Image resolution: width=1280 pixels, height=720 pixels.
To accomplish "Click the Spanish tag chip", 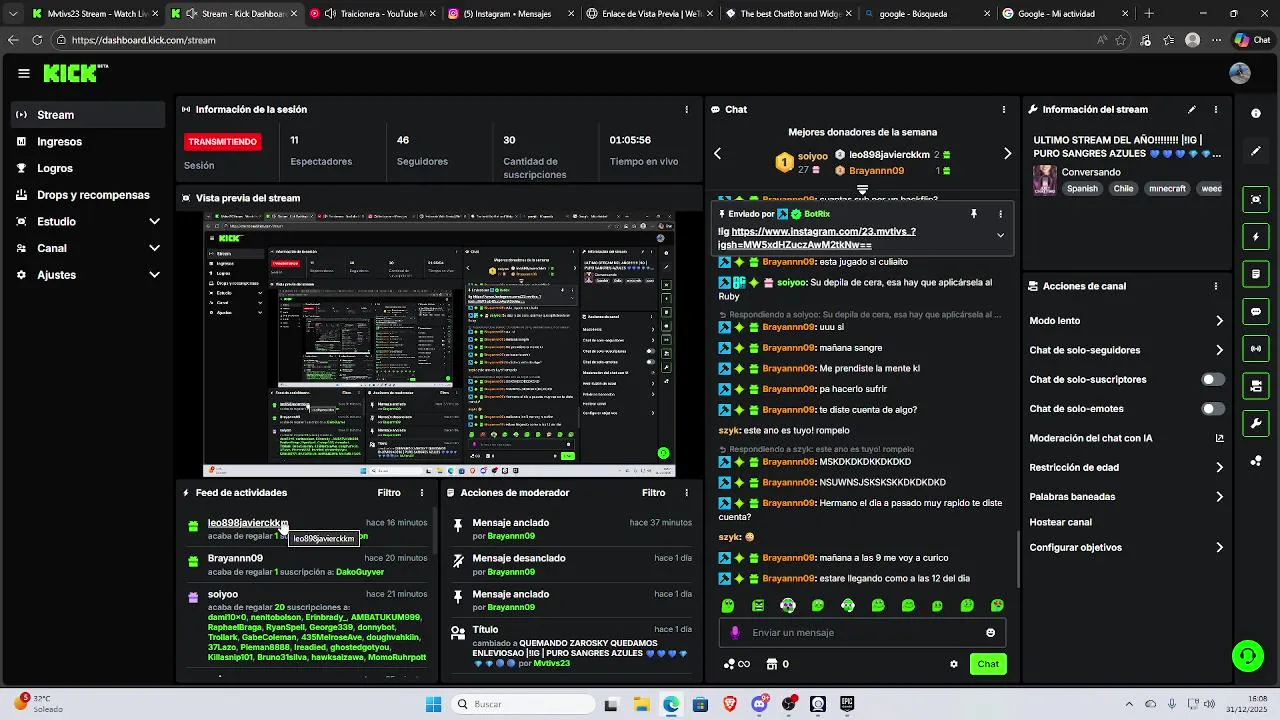I will [x=1082, y=189].
